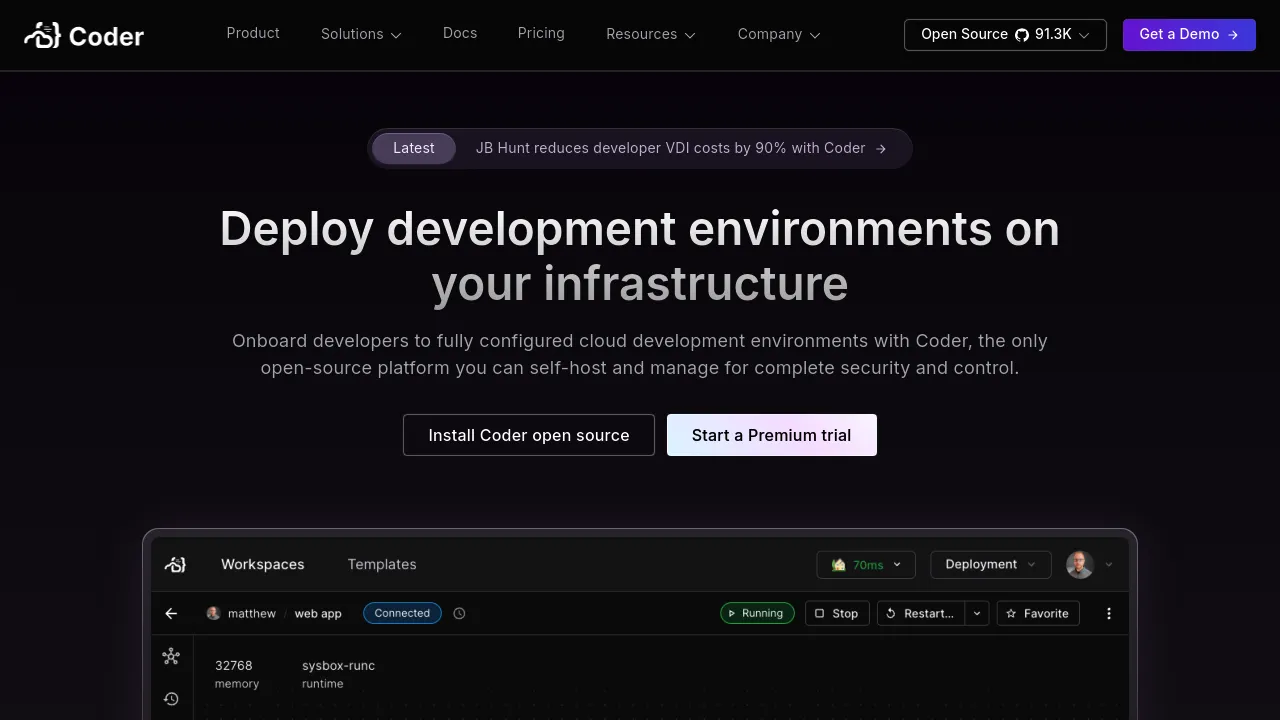
Task: Click the resources network icon in sidebar
Action: (171, 656)
